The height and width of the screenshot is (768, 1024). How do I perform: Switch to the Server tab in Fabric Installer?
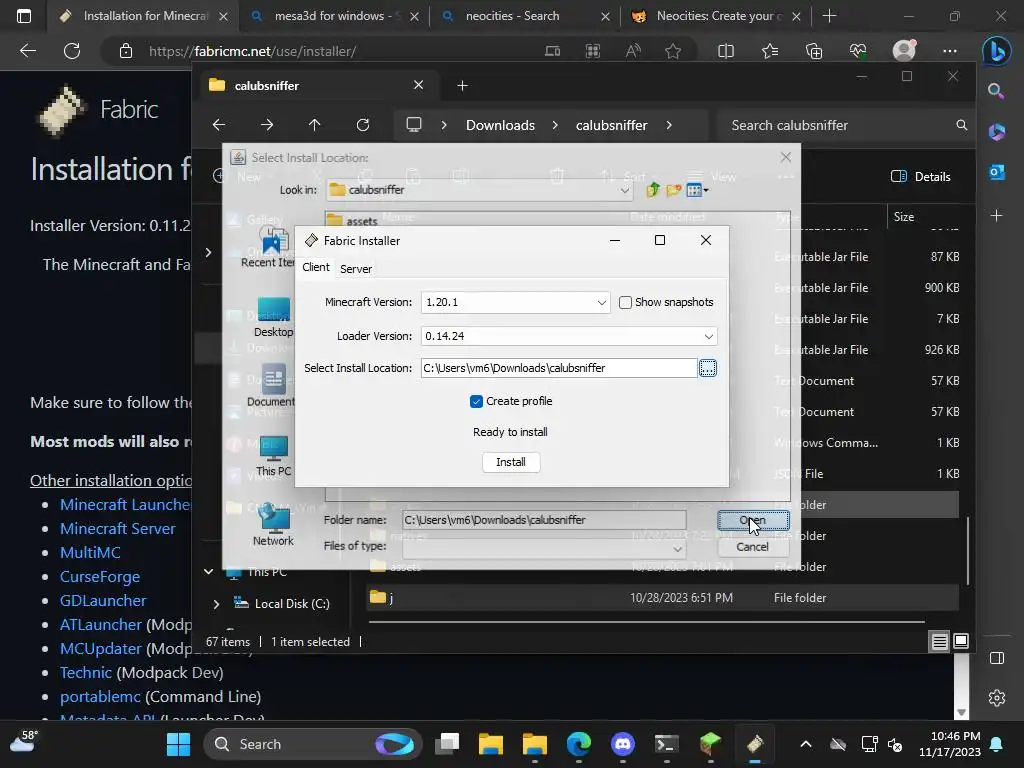point(356,268)
